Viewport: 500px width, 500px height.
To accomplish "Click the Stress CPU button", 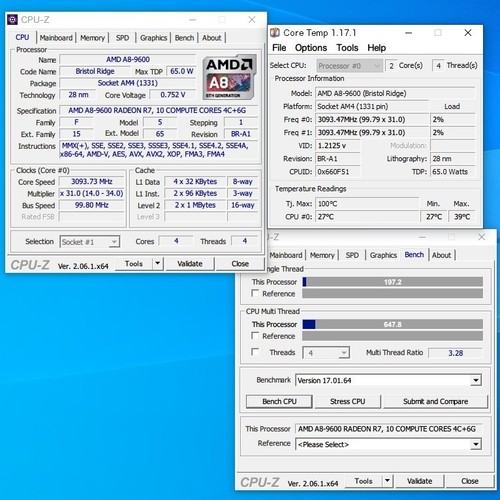I will coord(347,401).
